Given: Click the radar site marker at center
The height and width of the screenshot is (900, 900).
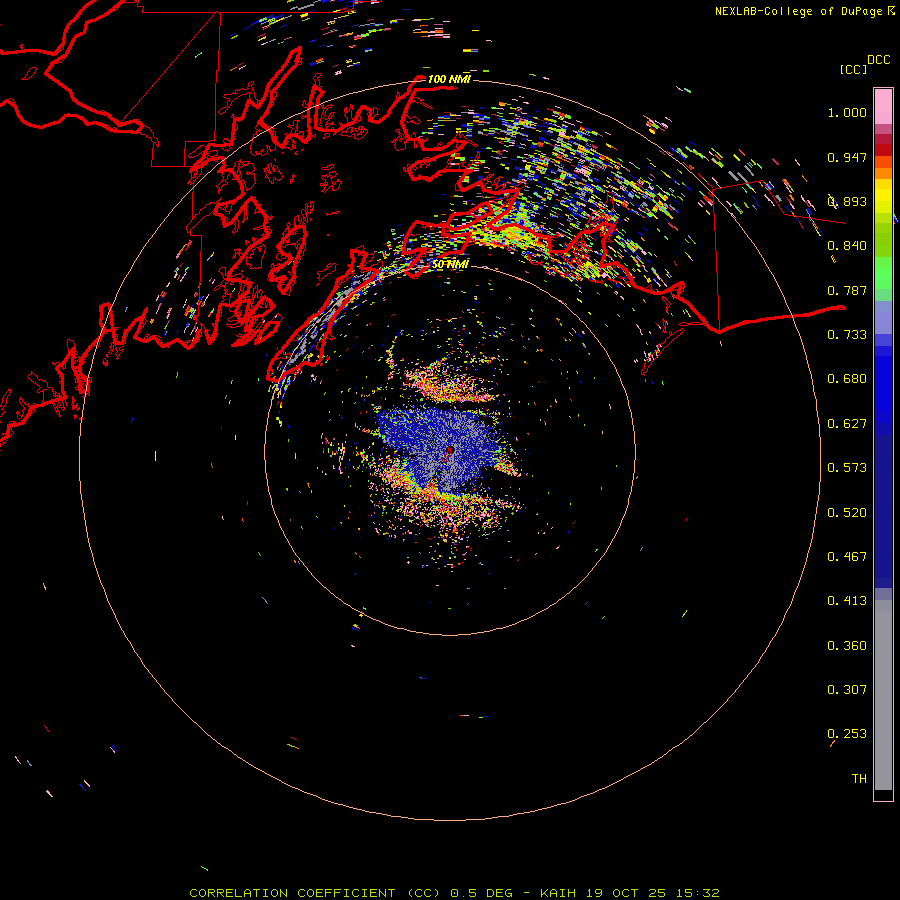Looking at the screenshot, I should click(450, 451).
